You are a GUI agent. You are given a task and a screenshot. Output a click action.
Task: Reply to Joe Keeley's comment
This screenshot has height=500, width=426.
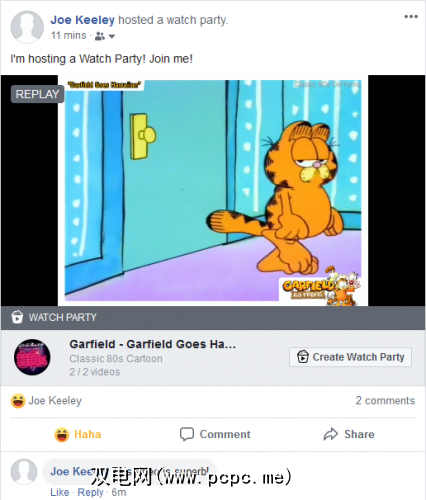pyautogui.click(x=90, y=492)
